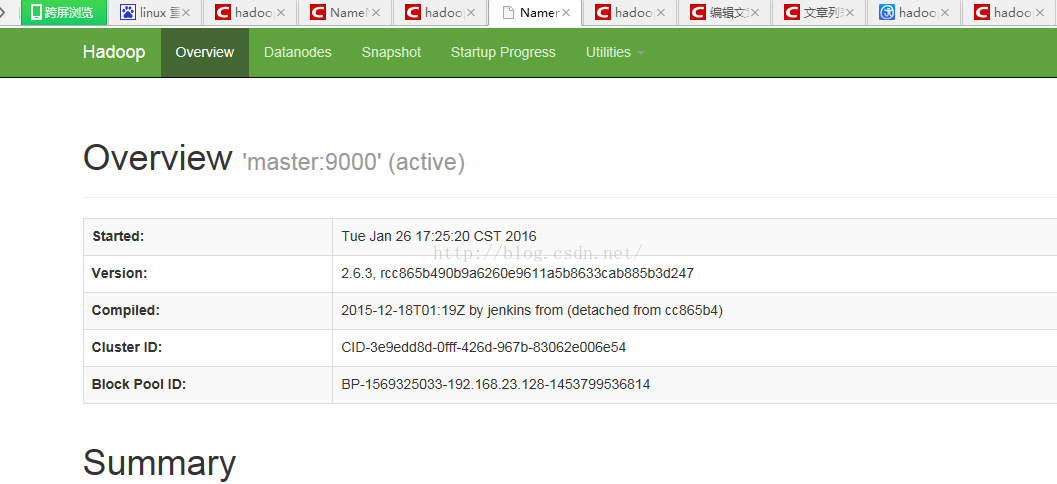Select the Overview navbar item
Image resolution: width=1057 pixels, height=484 pixels.
click(x=205, y=53)
